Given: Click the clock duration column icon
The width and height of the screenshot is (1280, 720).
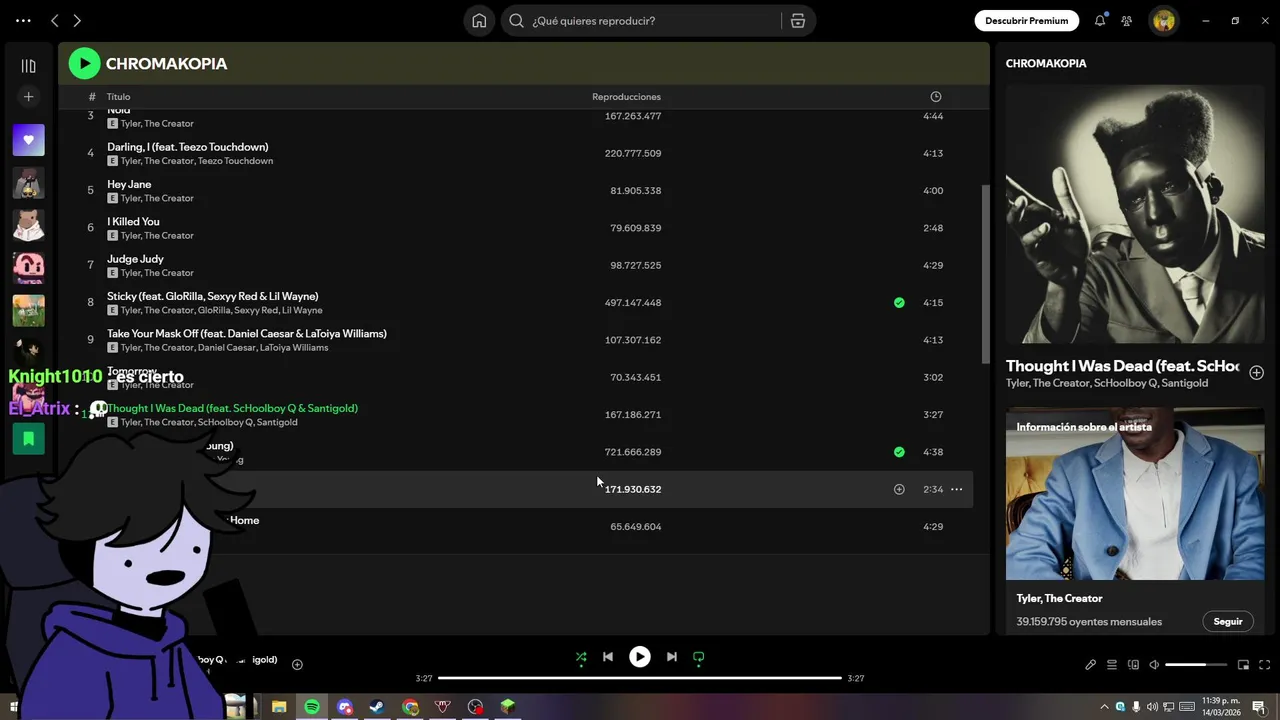Looking at the screenshot, I should (936, 97).
